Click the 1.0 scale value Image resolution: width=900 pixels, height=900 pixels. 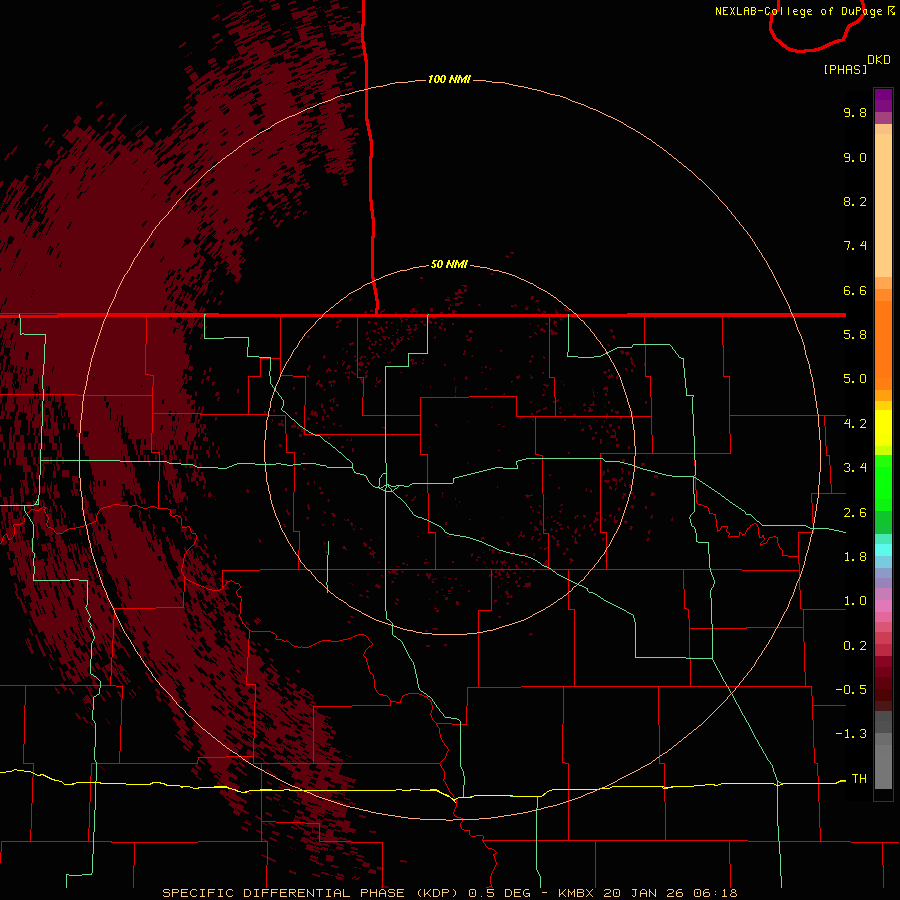click(855, 601)
